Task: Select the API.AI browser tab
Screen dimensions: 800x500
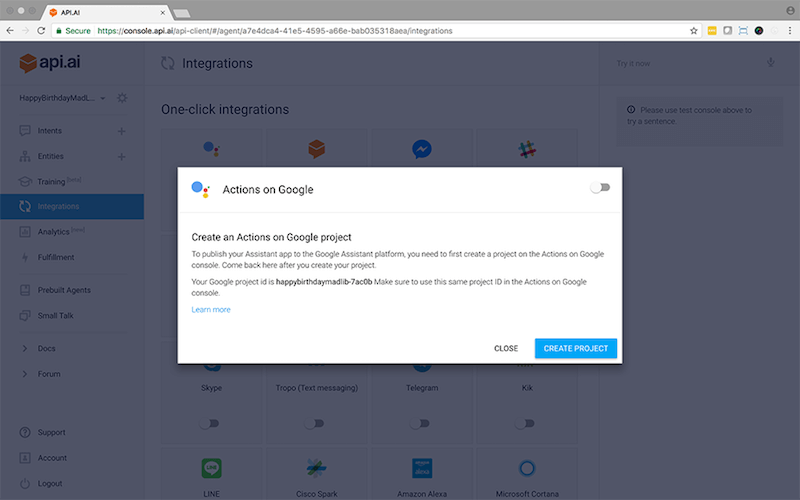Action: pos(109,12)
